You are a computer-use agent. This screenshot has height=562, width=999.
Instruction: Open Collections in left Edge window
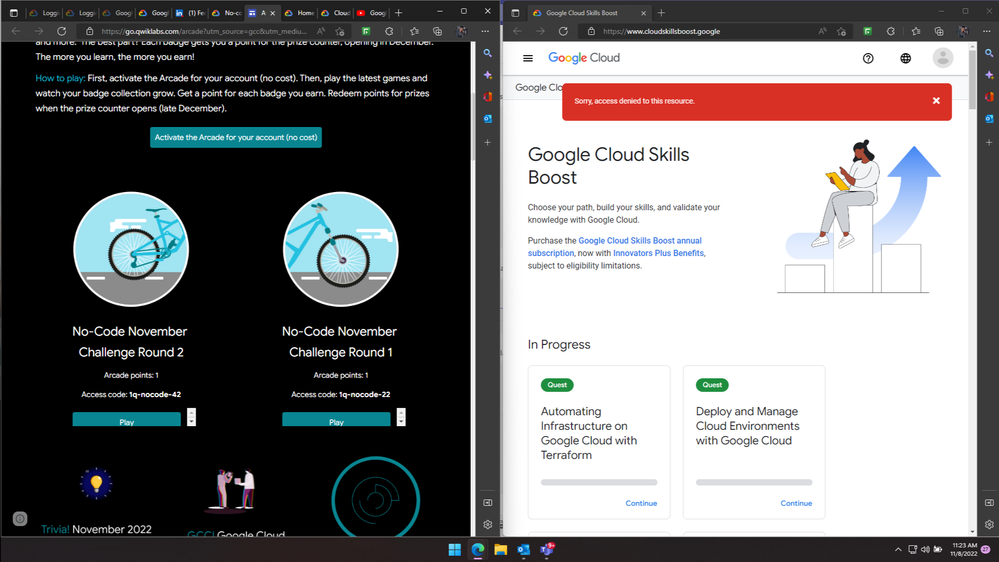click(x=438, y=31)
